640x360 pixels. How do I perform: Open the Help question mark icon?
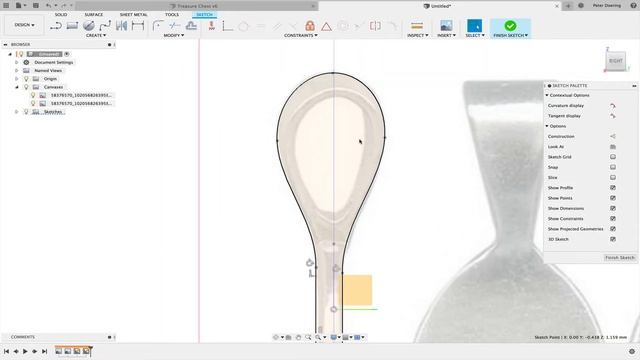(633, 6)
